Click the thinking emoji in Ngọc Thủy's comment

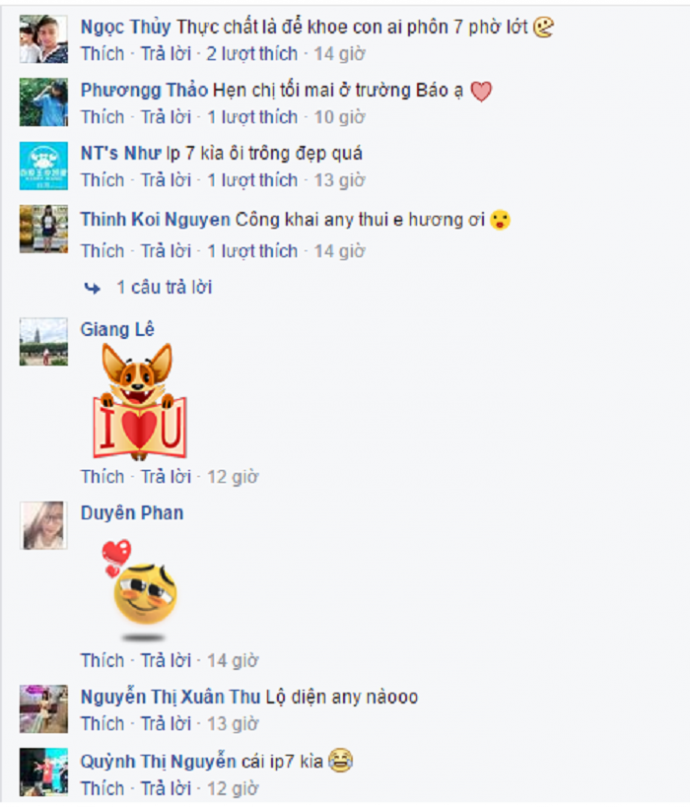(543, 27)
